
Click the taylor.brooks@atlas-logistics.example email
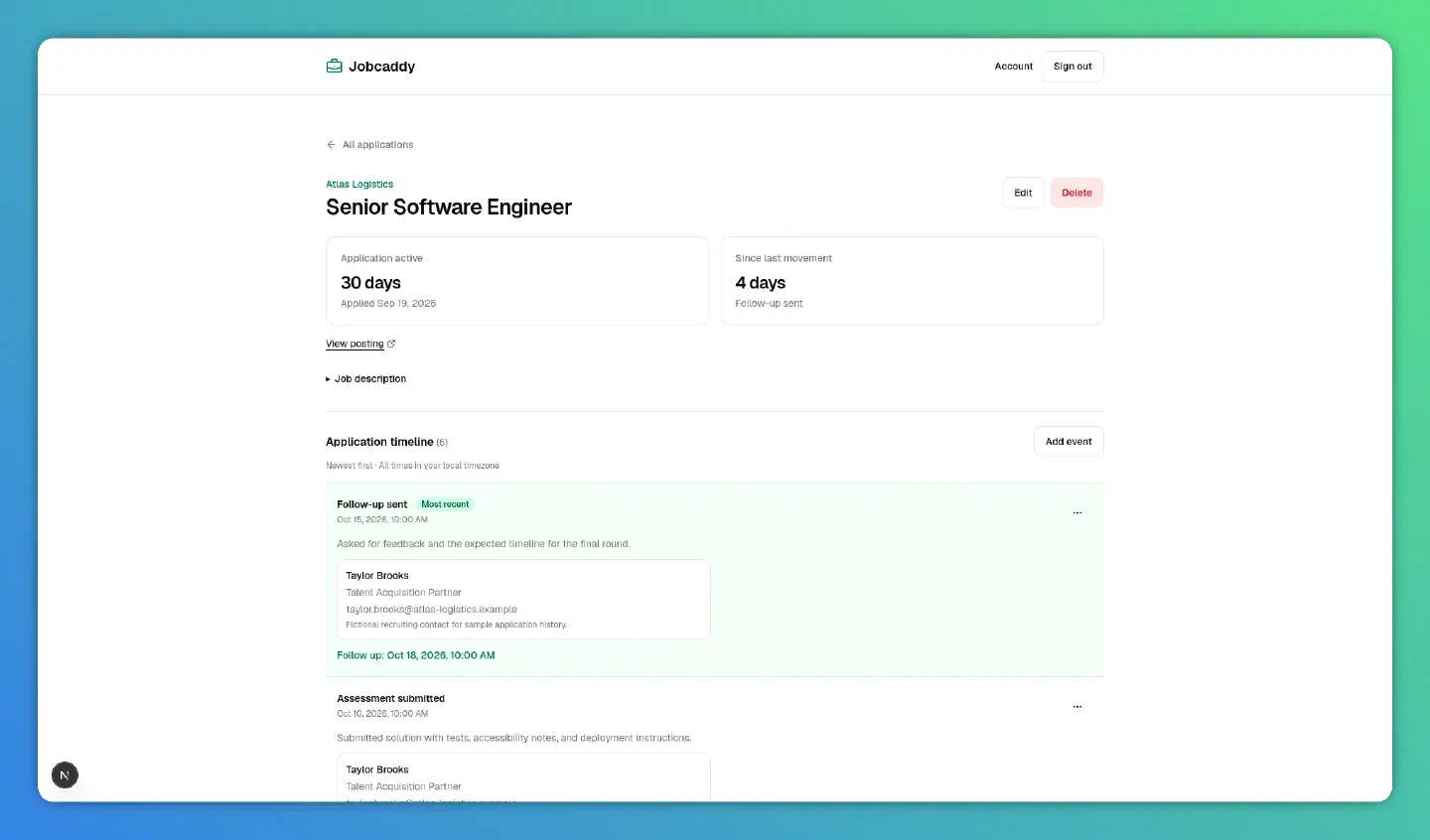tap(431, 610)
